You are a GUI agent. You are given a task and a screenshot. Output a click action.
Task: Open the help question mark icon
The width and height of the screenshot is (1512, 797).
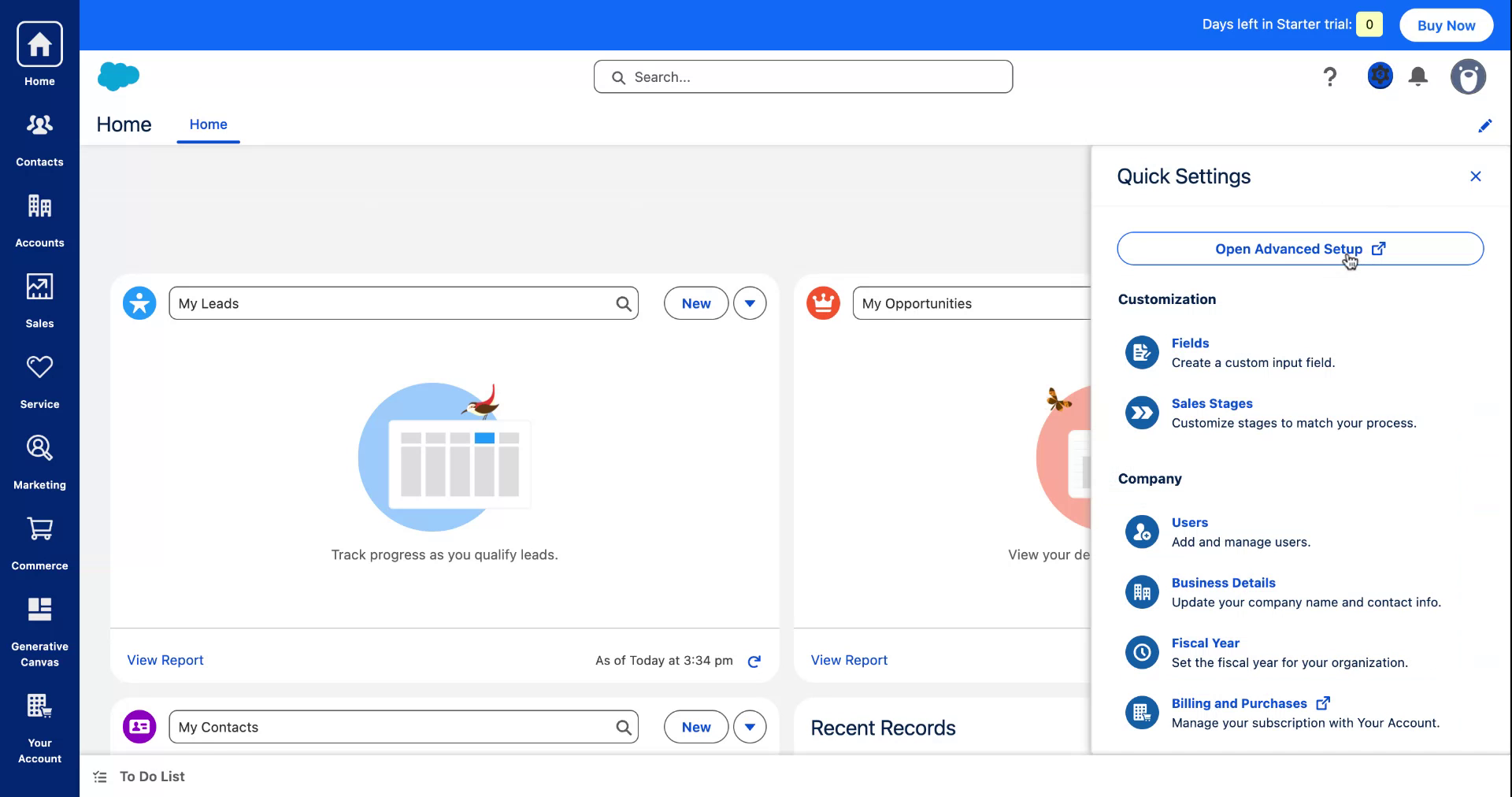(x=1330, y=76)
